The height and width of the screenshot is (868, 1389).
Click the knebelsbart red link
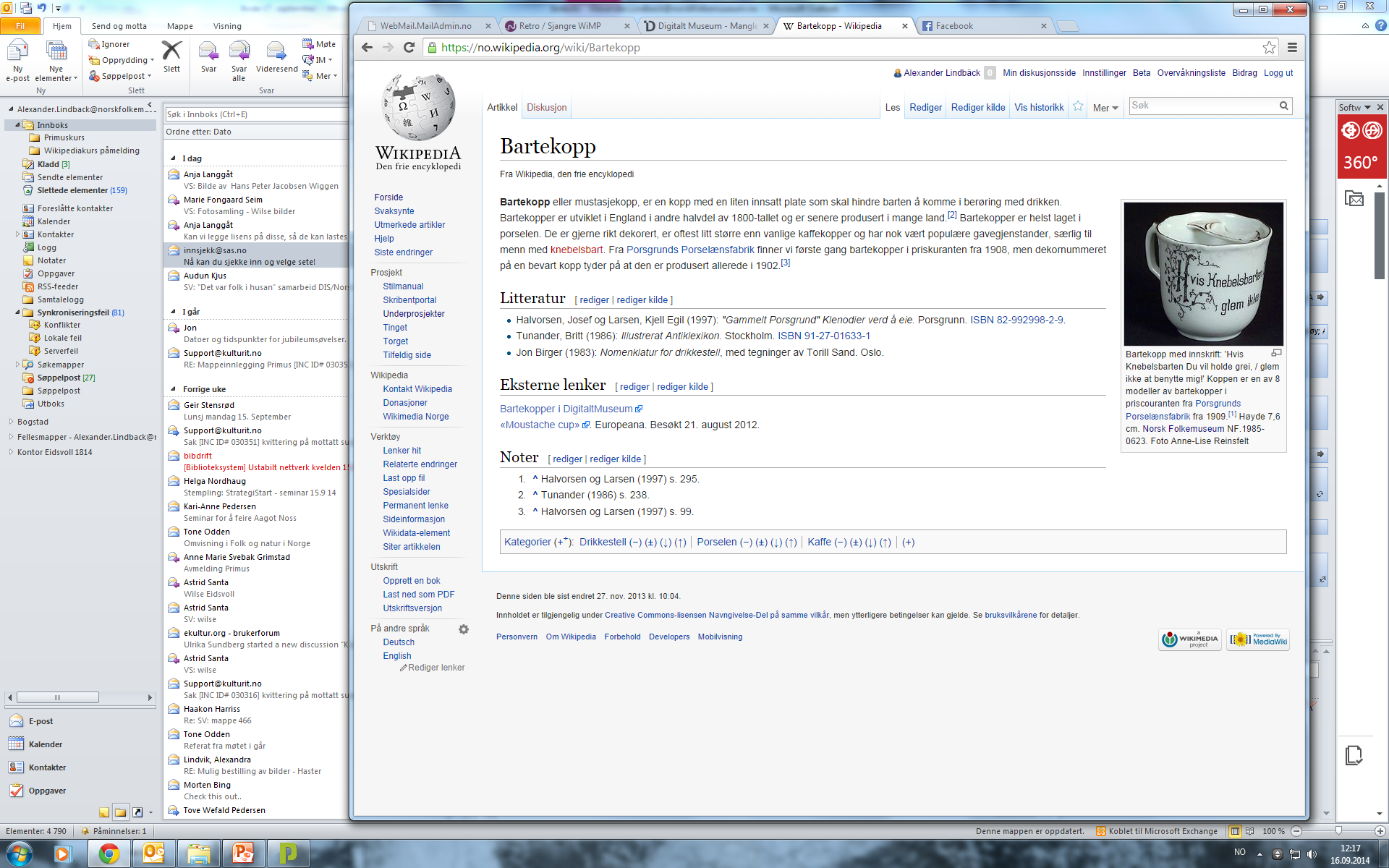click(x=577, y=250)
